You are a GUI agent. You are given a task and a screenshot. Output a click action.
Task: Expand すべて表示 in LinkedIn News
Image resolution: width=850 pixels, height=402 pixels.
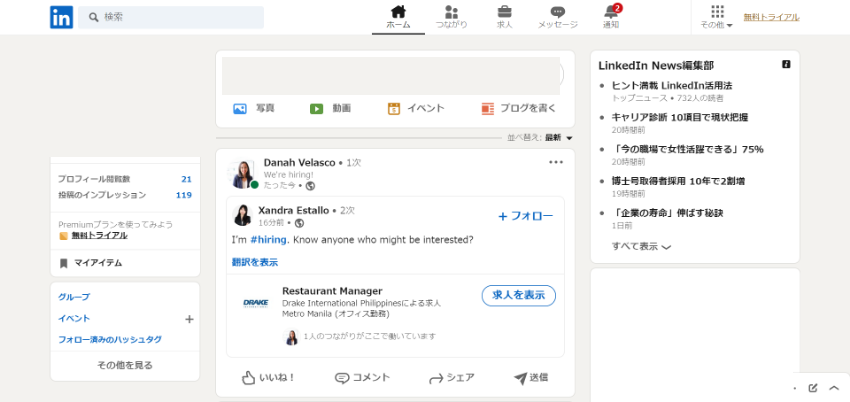(641, 246)
